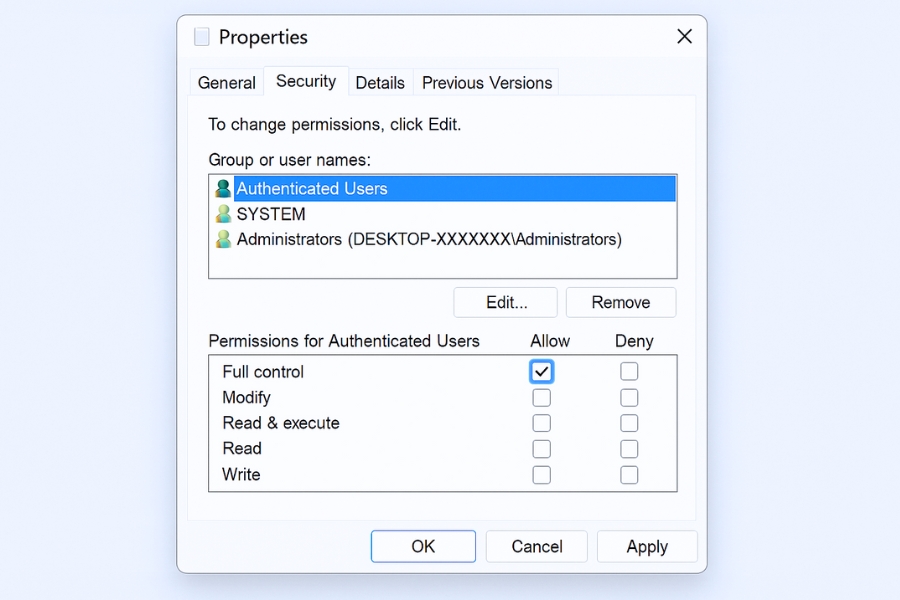Click the Administrators group icon

tap(223, 240)
